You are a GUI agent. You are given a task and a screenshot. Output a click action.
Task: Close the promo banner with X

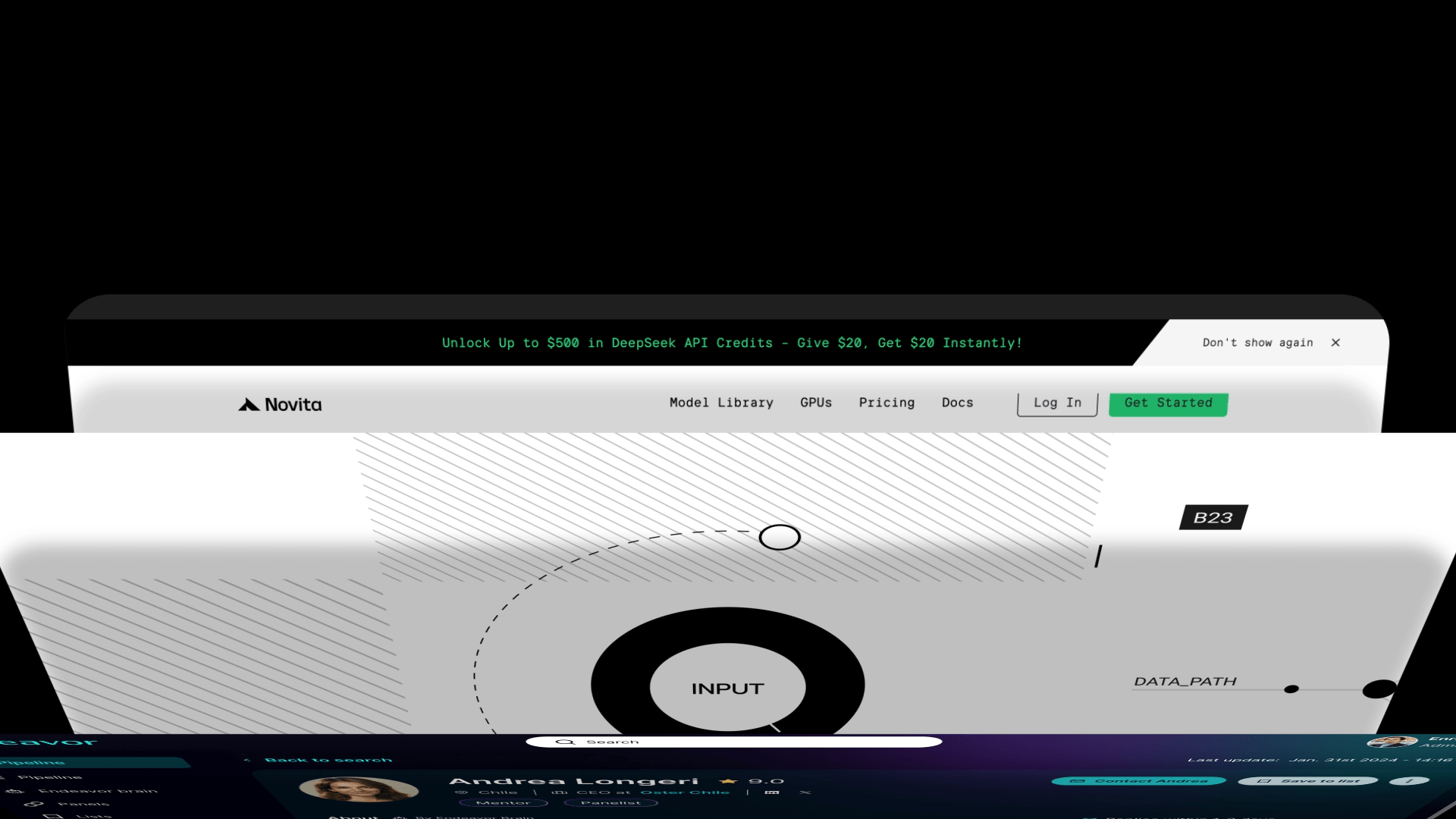tap(1335, 343)
